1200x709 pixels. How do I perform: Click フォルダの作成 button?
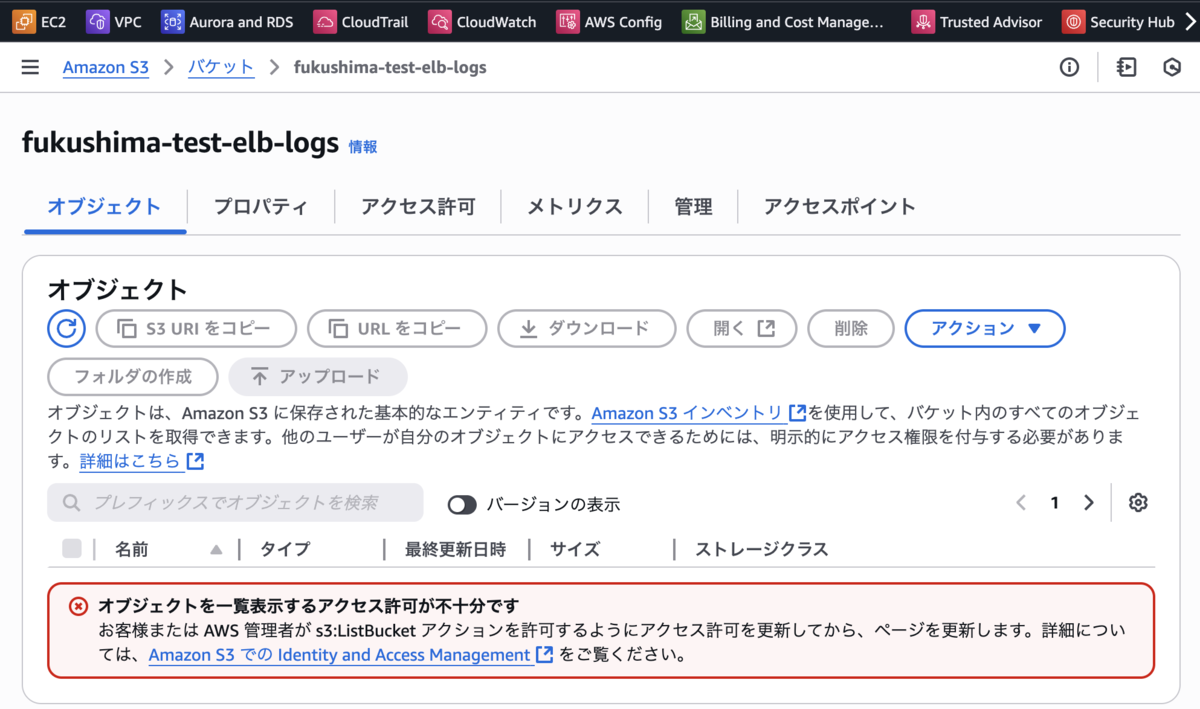[x=132, y=377]
